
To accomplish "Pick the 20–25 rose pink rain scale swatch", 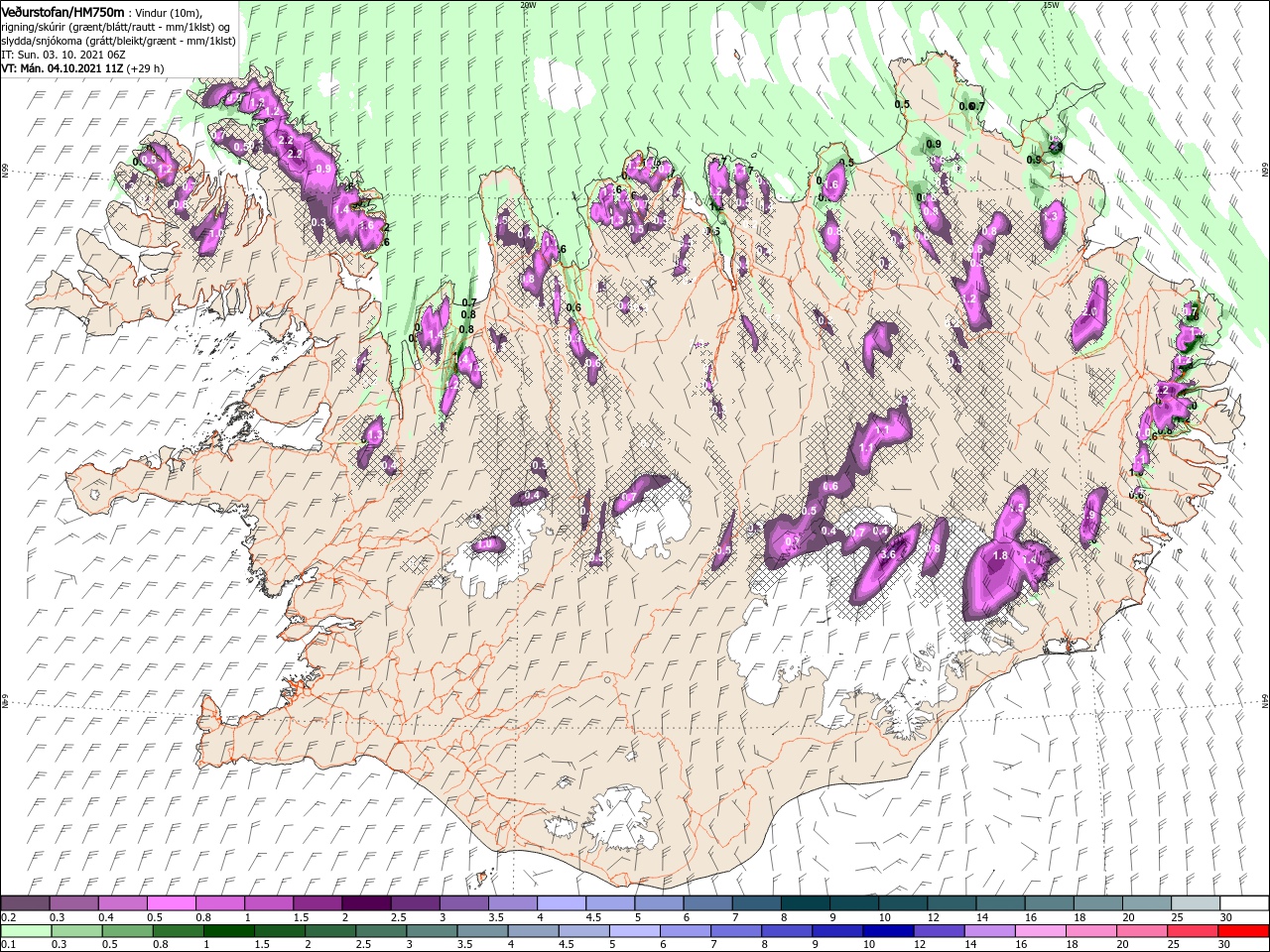I will [x=1143, y=930].
